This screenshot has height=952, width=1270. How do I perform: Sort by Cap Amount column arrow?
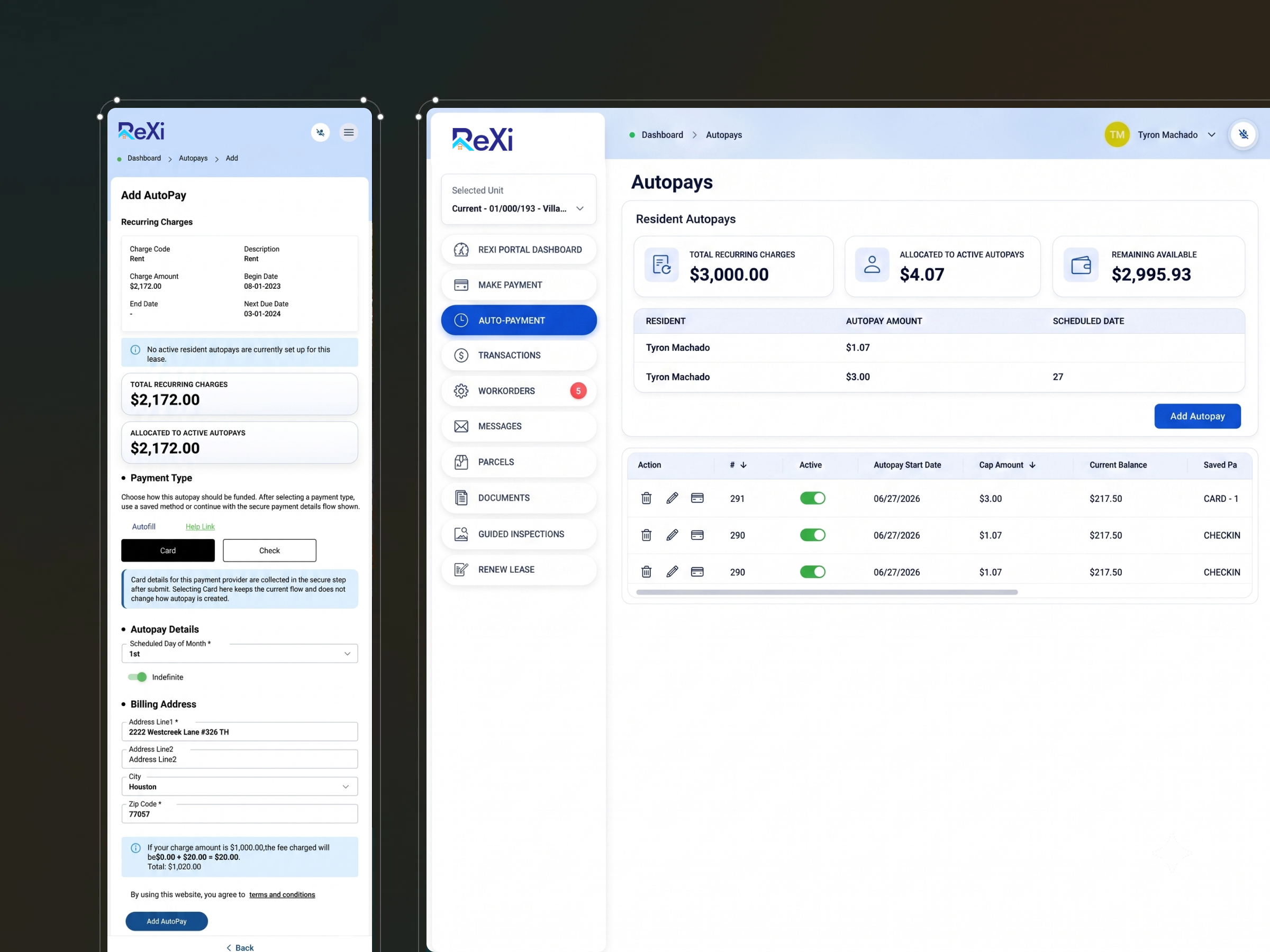pos(1032,465)
